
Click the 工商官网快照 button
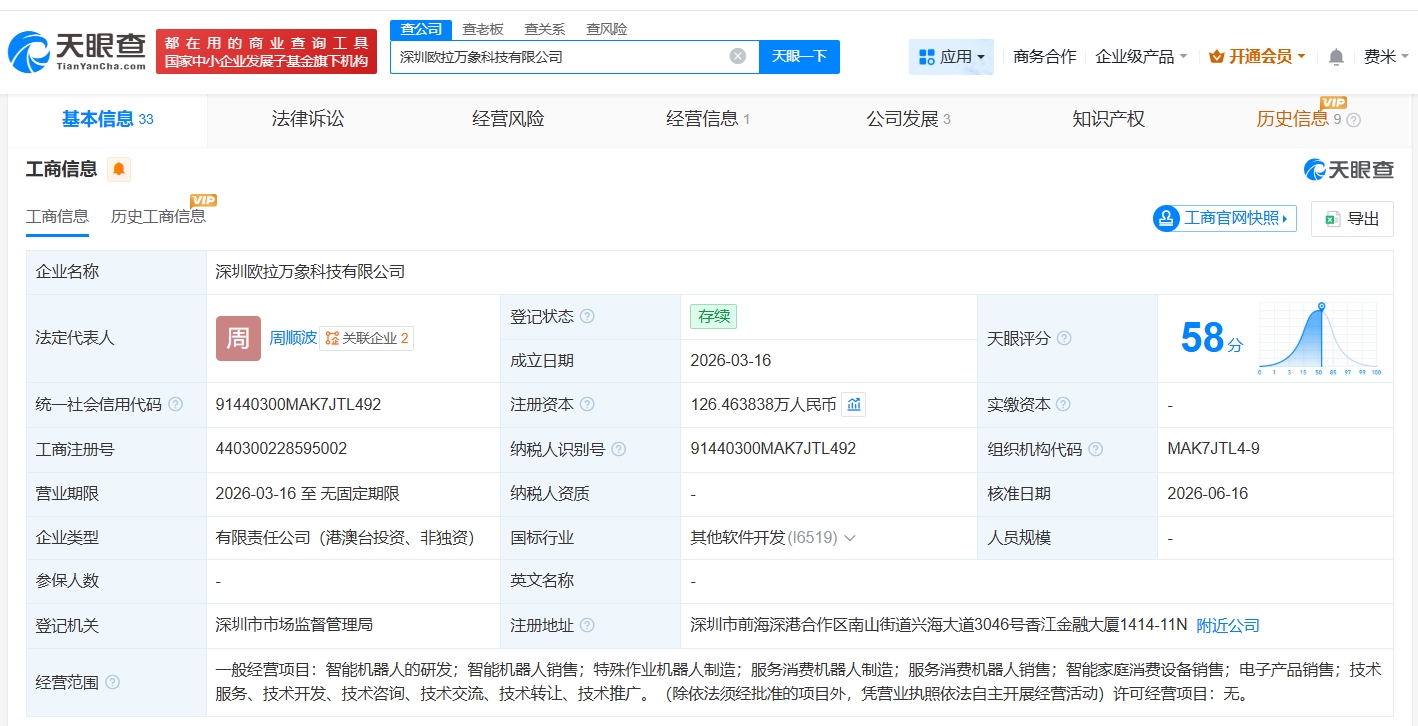(1225, 218)
